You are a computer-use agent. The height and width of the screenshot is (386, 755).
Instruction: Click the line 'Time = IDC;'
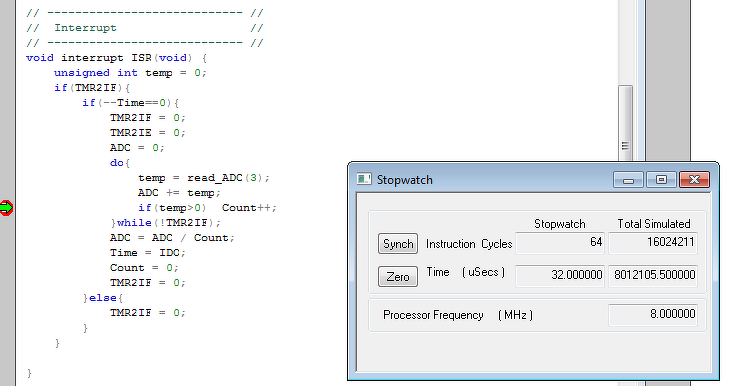[147, 253]
